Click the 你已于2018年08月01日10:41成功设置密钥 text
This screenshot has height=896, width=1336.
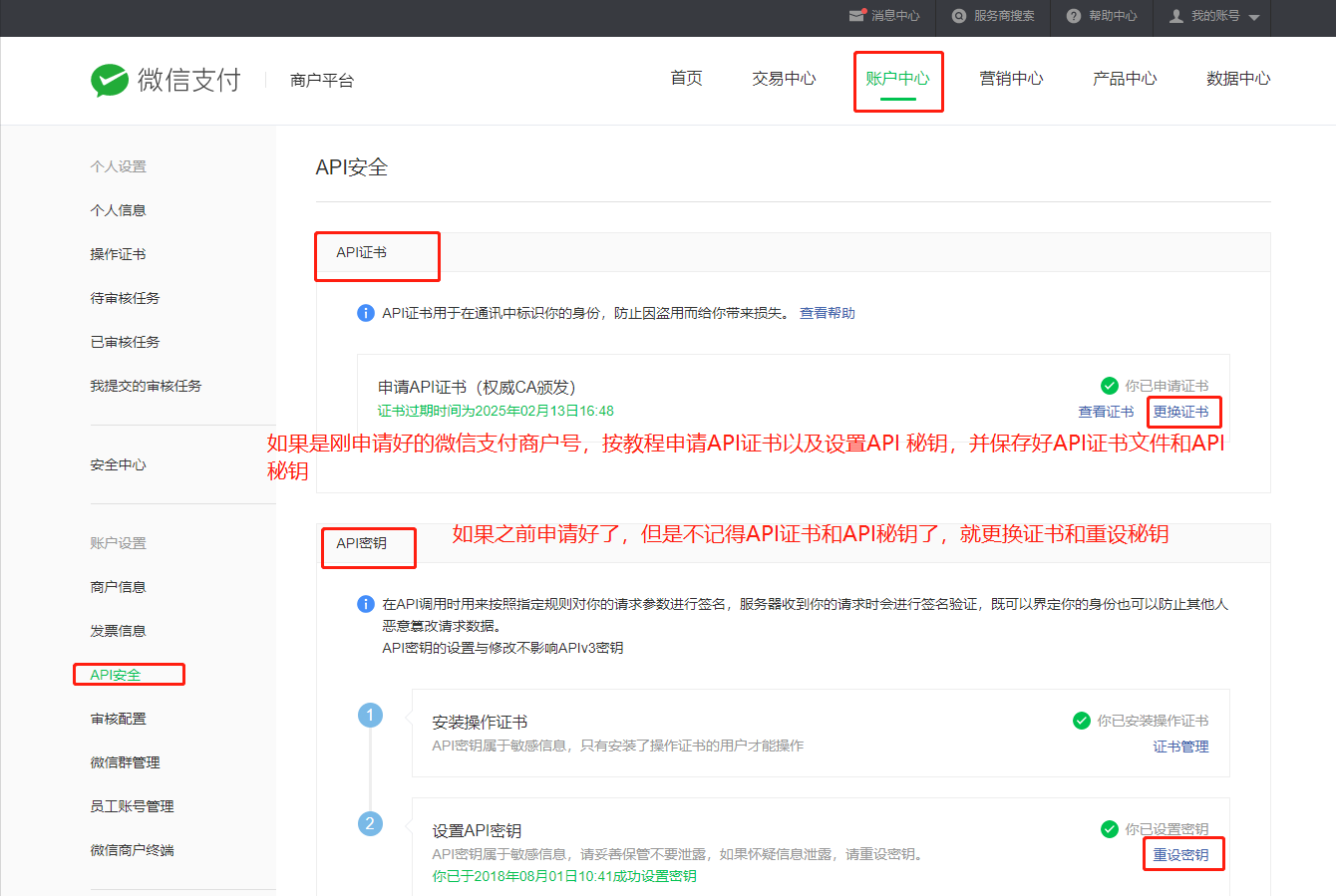click(564, 876)
